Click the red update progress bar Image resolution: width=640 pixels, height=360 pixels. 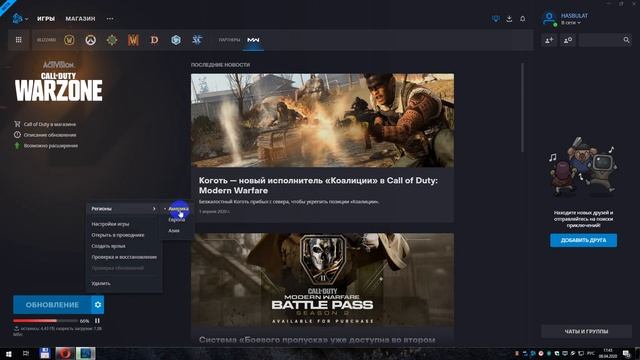[x=45, y=321]
